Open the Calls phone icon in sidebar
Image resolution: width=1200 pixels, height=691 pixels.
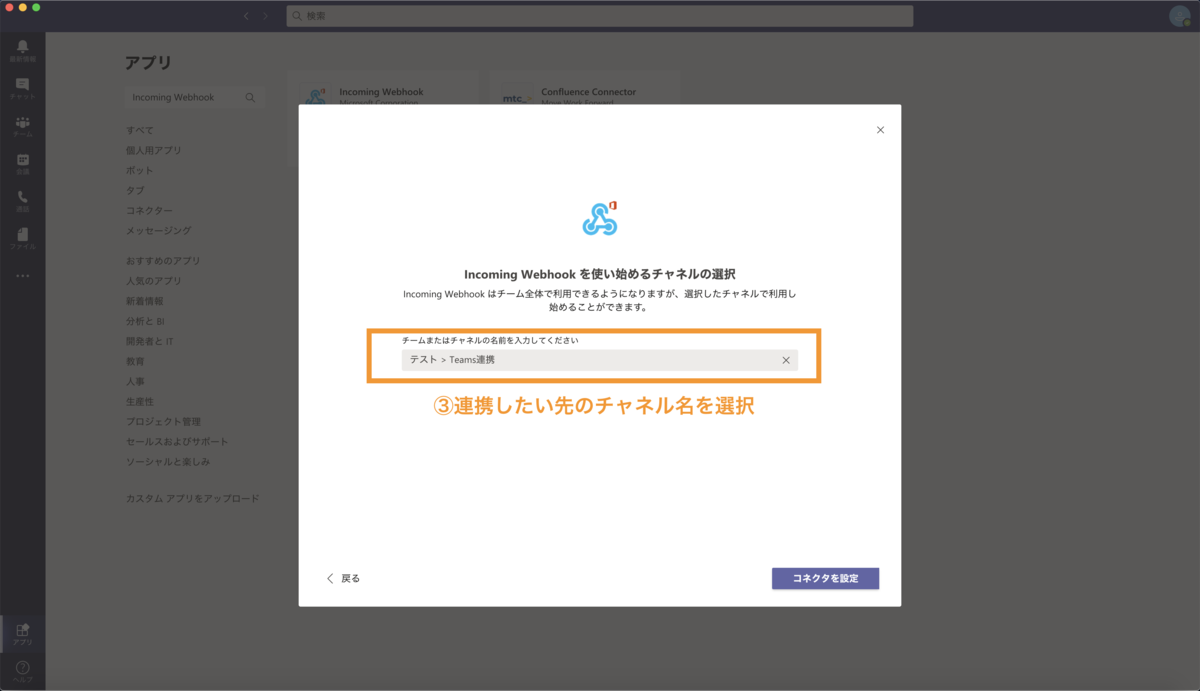22,201
